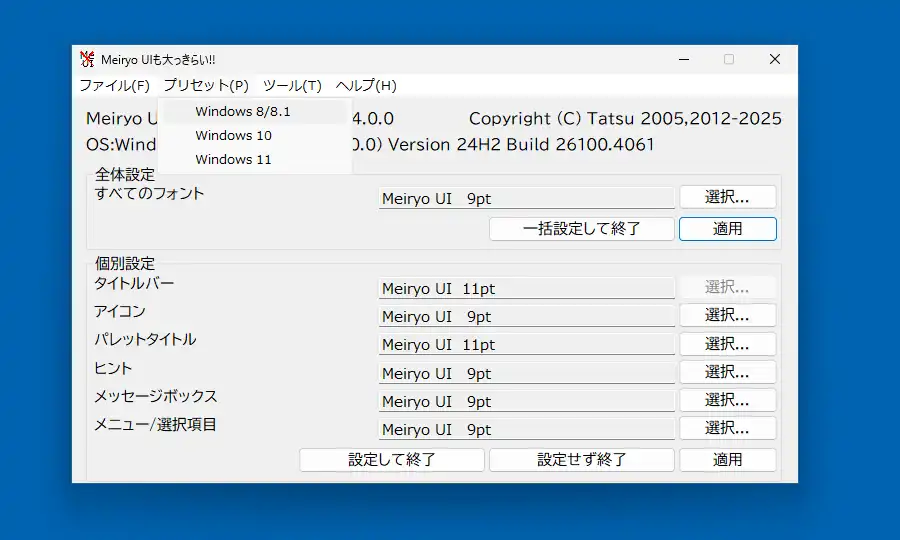Minimize the Meiryo UI window
Viewport: 900px width, 540px height.
click(684, 59)
